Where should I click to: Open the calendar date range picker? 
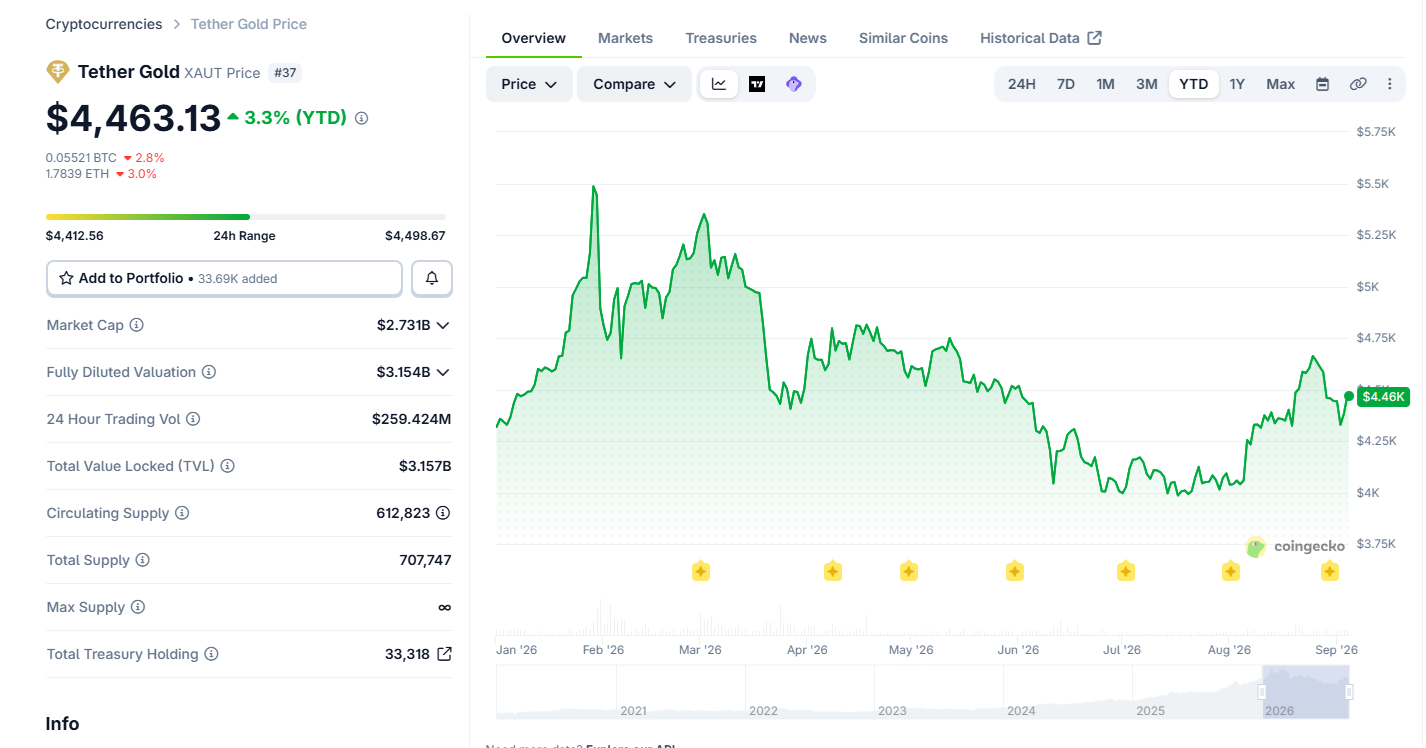1322,84
